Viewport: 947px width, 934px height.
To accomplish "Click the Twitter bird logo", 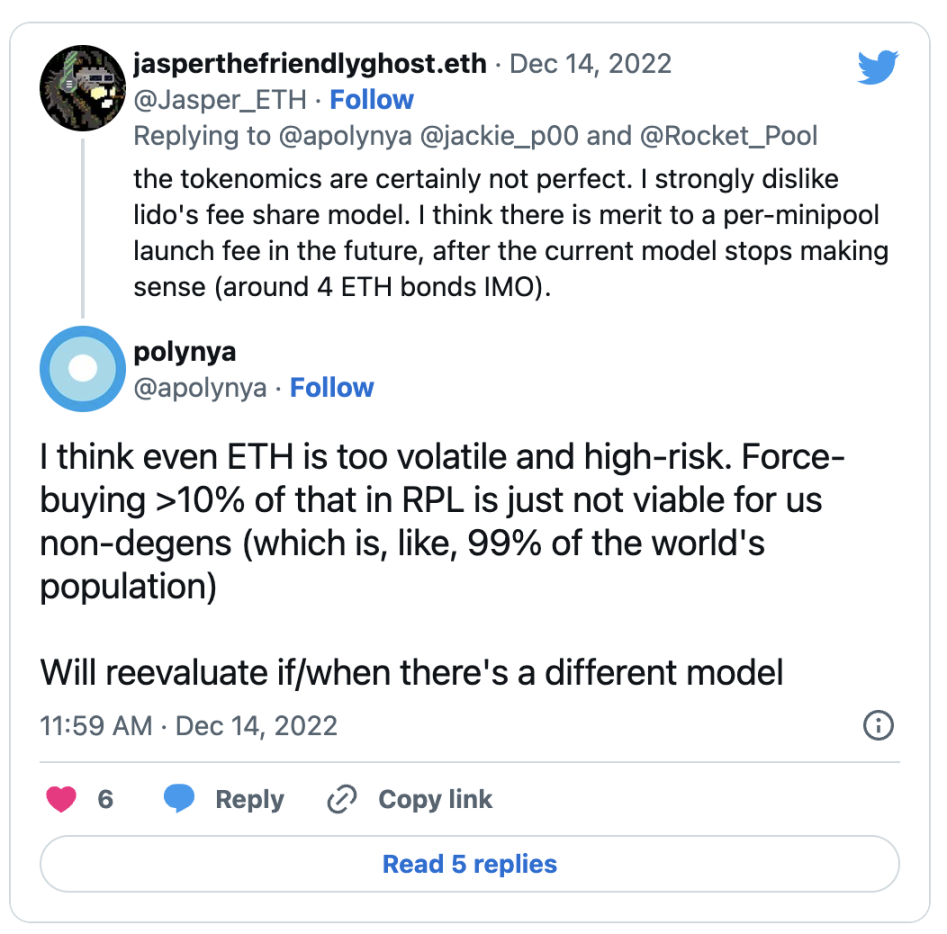I will [877, 66].
